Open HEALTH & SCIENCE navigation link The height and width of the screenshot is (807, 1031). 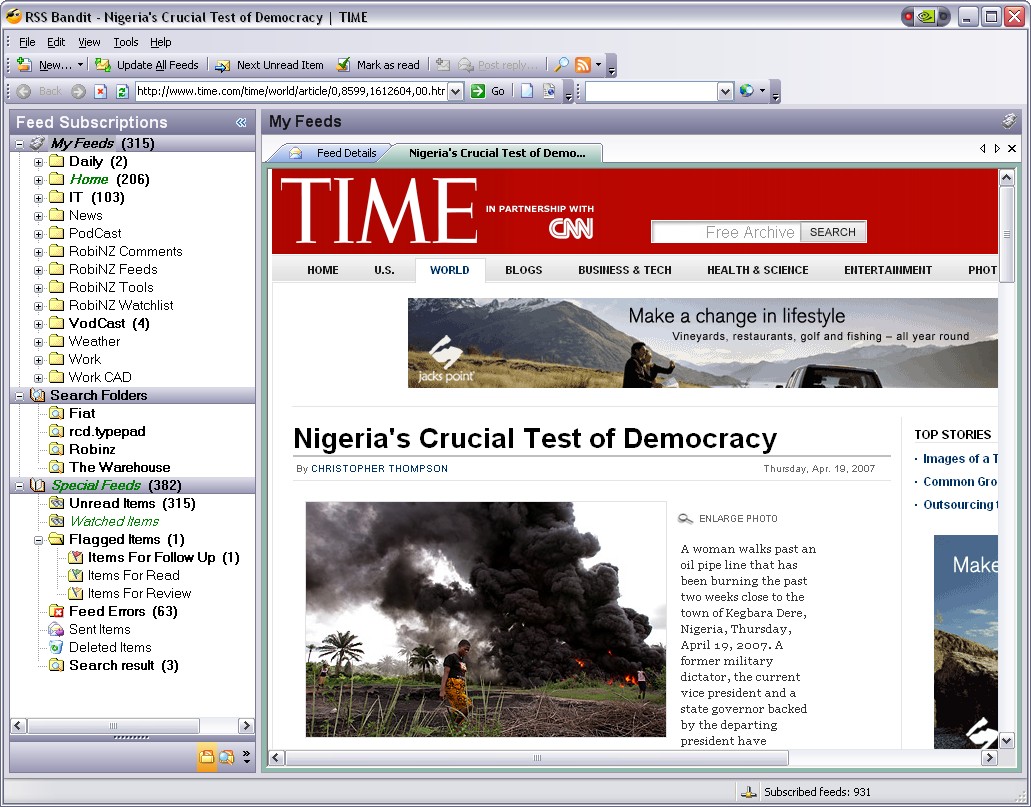(757, 270)
